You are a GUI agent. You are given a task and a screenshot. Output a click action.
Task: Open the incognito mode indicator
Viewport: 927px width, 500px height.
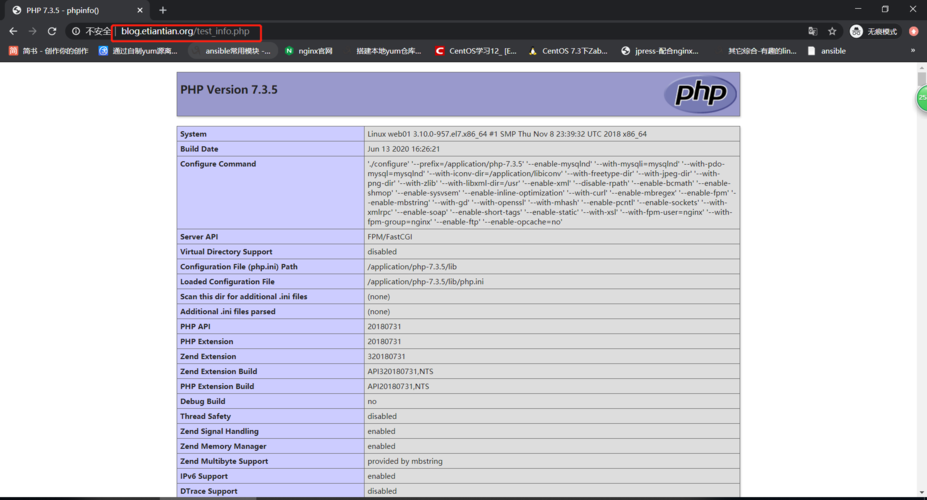(x=874, y=31)
